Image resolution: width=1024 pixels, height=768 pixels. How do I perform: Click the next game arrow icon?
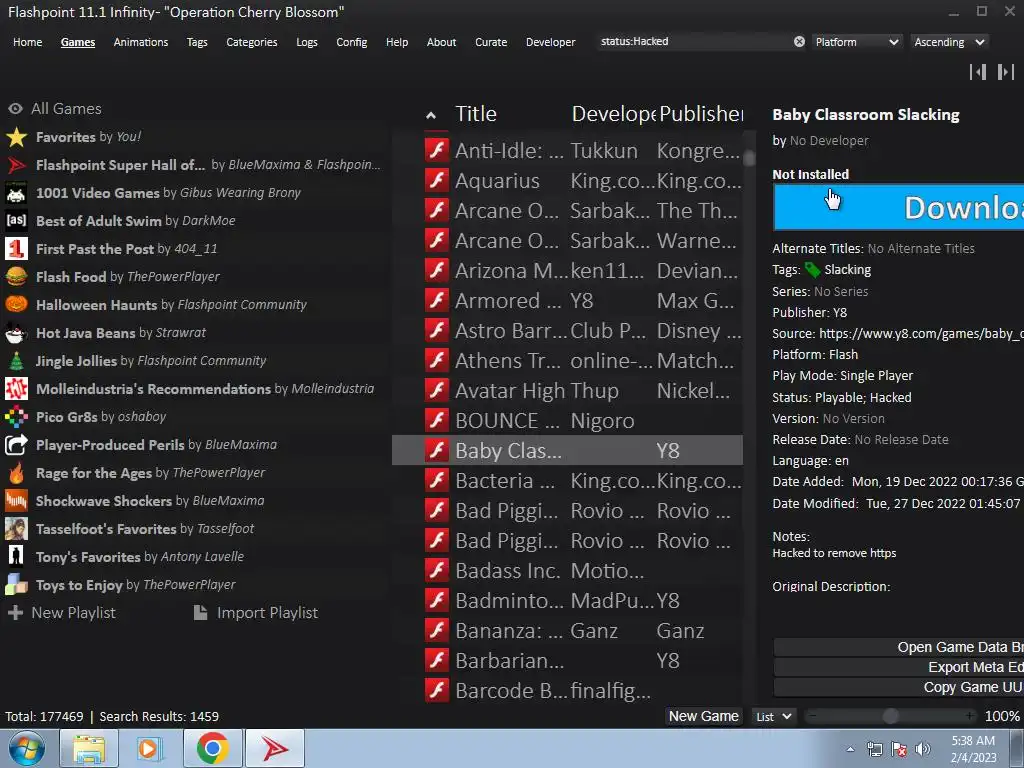(1006, 72)
